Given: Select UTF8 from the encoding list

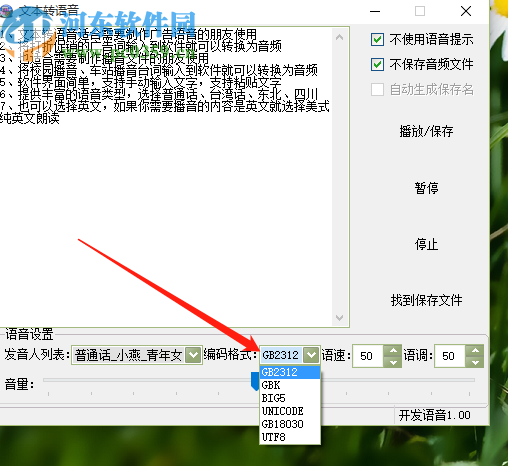Looking at the screenshot, I should [x=290, y=437].
